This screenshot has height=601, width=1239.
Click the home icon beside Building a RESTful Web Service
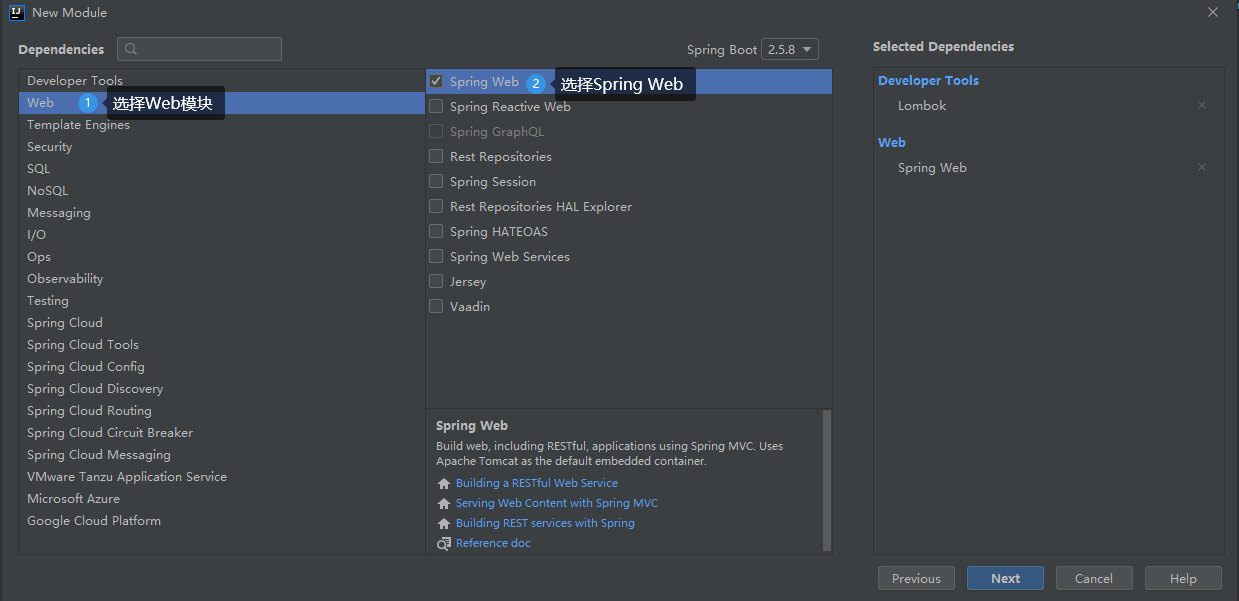click(444, 483)
